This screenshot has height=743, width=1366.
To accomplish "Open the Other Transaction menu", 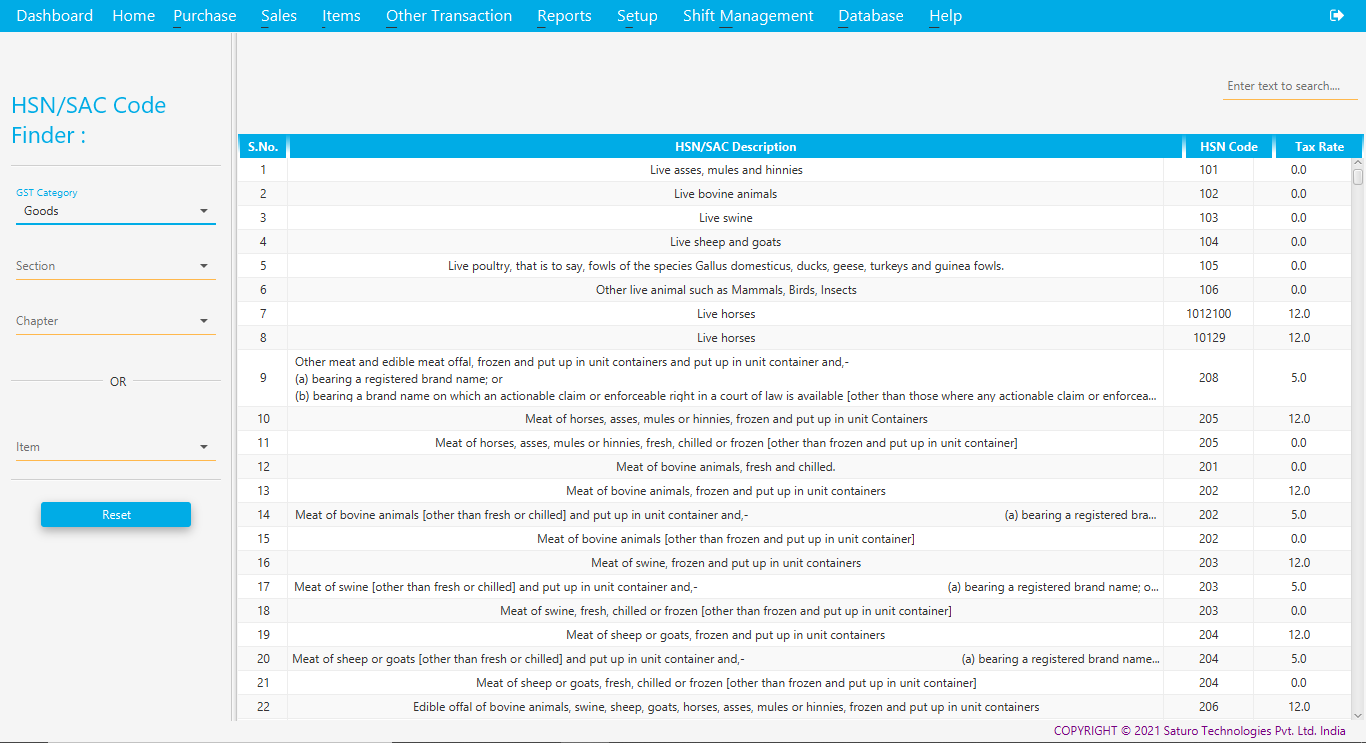I will (x=449, y=16).
